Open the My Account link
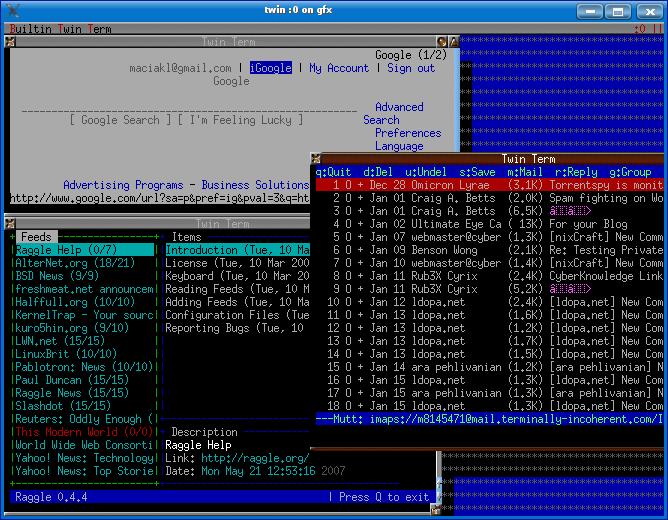Image resolution: width=668 pixels, height=520 pixels. click(338, 68)
